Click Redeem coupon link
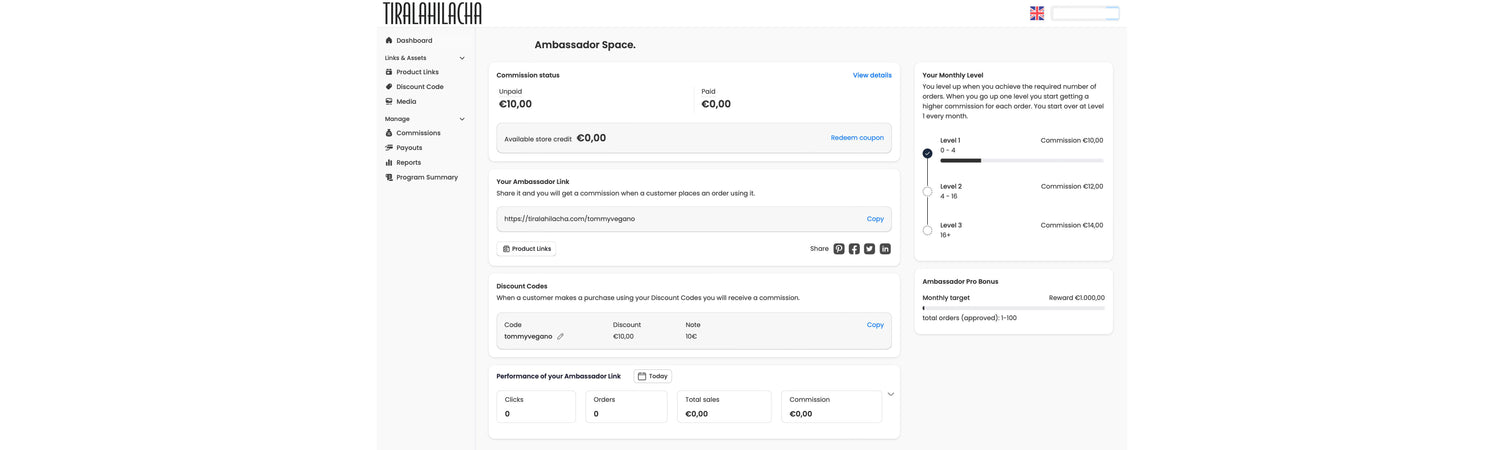The height and width of the screenshot is (450, 1500). click(x=857, y=138)
